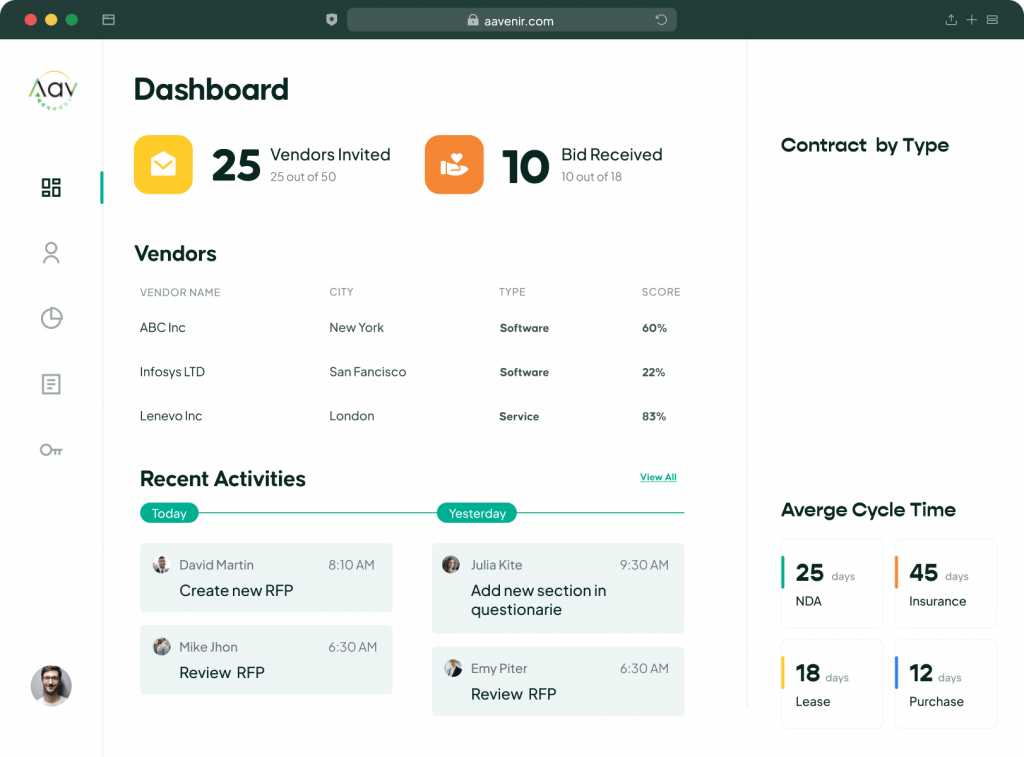
Task: Click the aavenir.com address bar
Action: (512, 20)
